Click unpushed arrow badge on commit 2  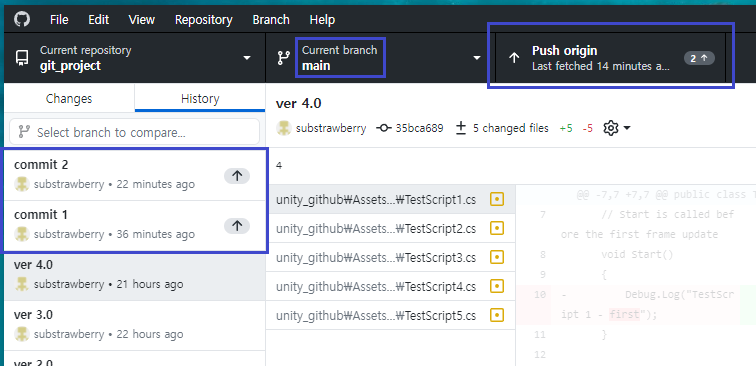click(237, 176)
